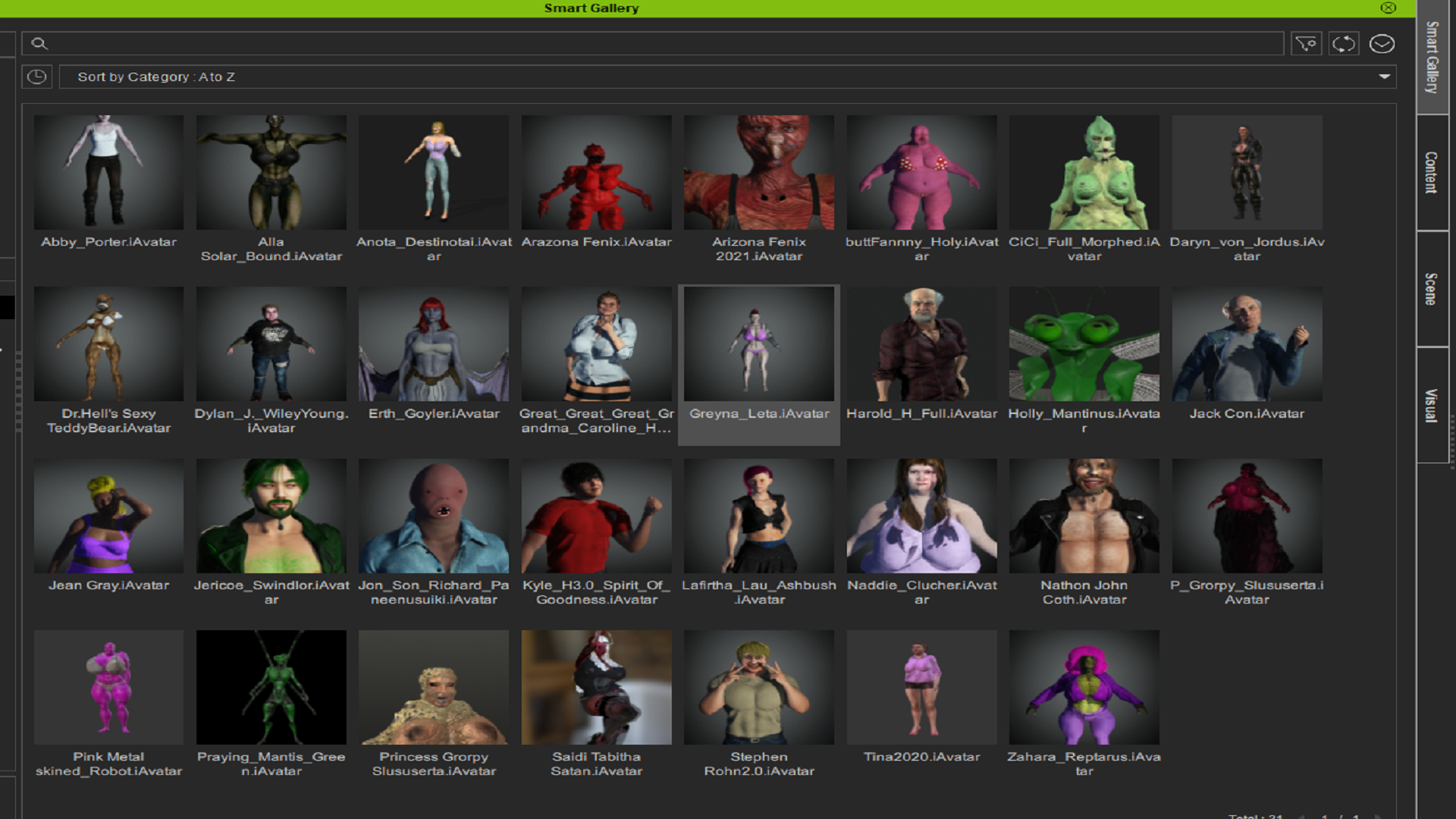Select the Erth_Goyler avatar thumbnail
This screenshot has height=819, width=1456.
coord(434,344)
